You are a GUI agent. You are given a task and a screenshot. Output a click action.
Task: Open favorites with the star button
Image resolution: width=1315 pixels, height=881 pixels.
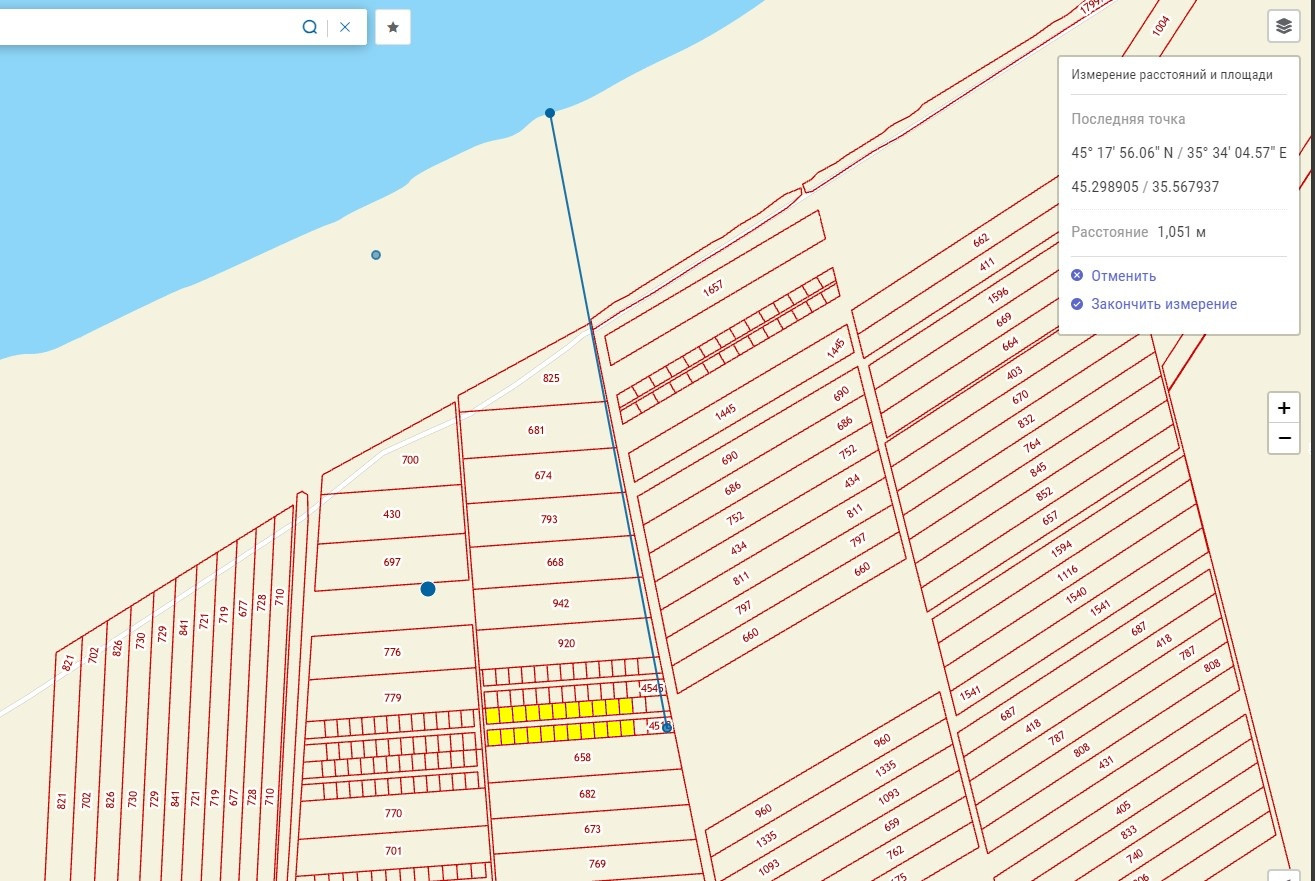tap(393, 27)
